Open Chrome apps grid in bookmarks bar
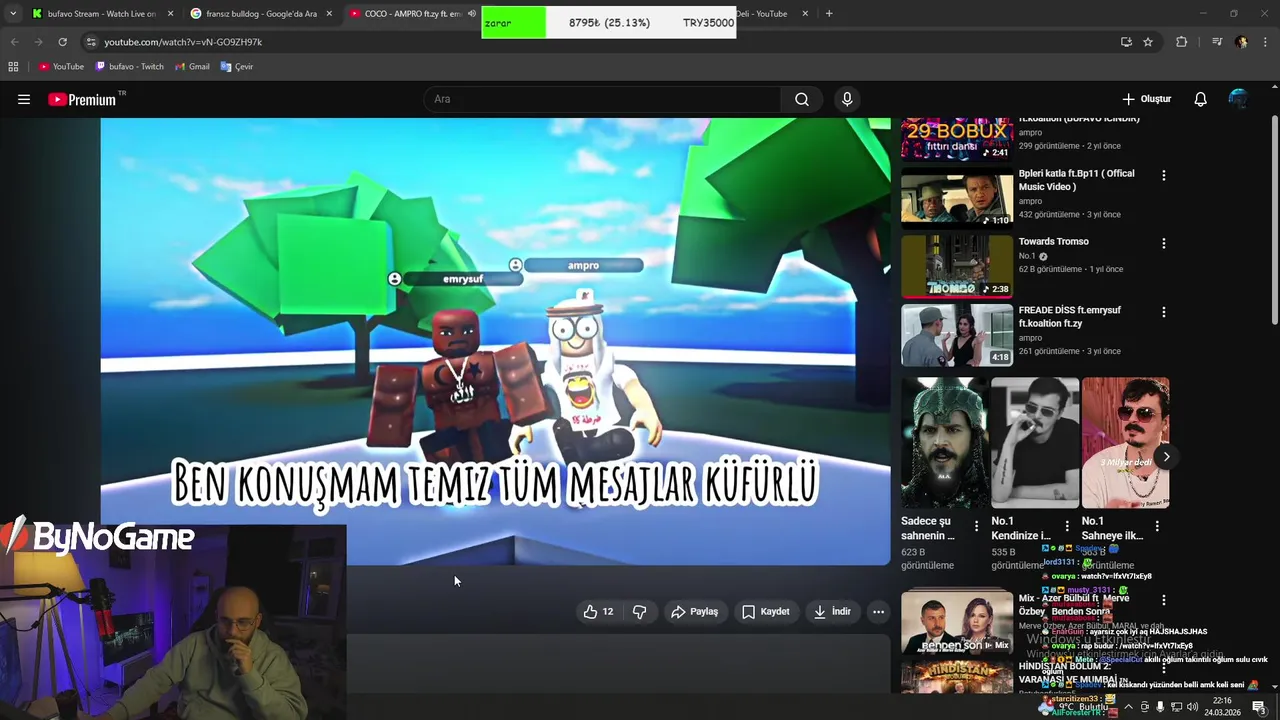 (x=13, y=66)
